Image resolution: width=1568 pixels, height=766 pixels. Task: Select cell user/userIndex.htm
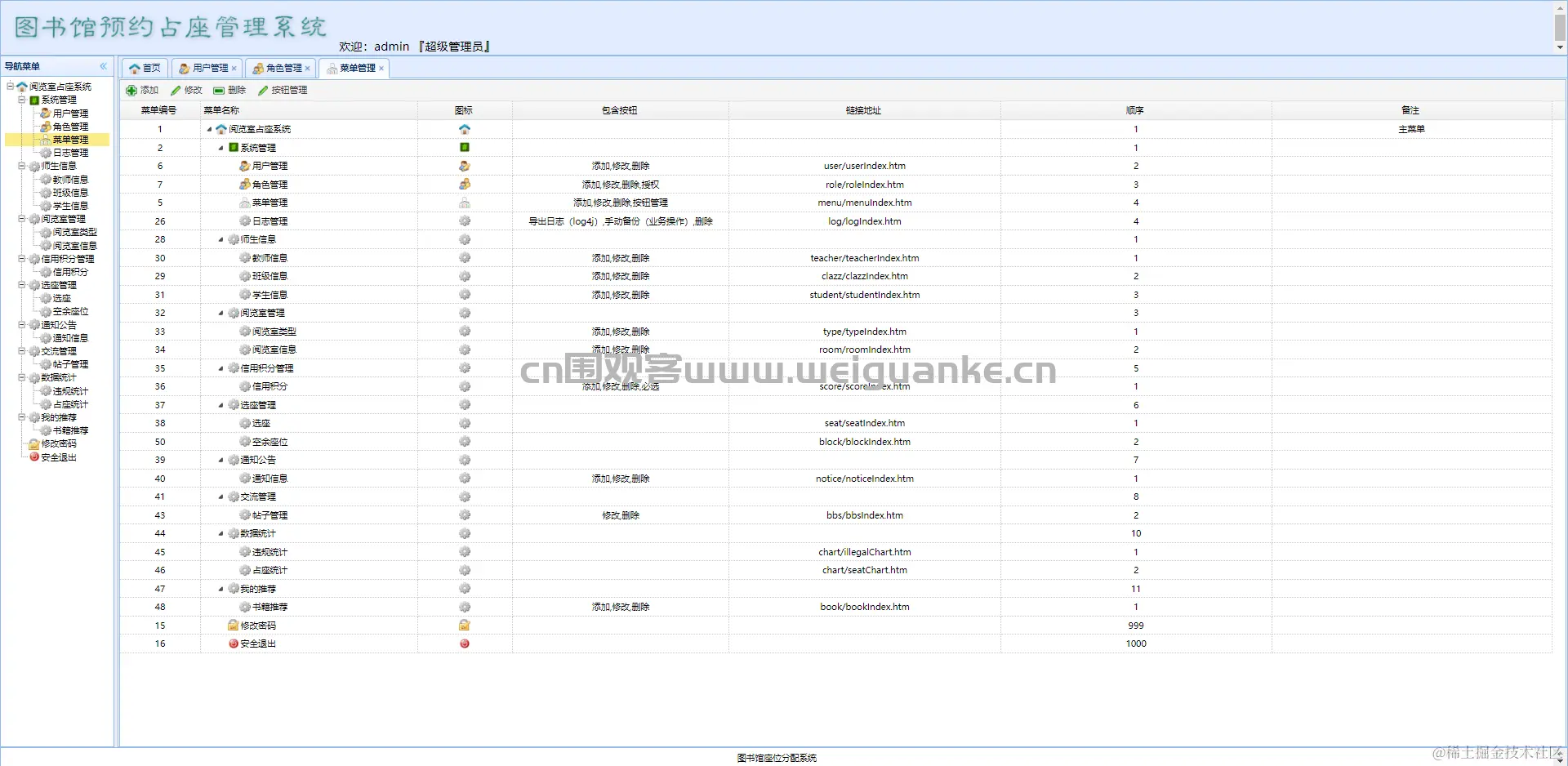point(864,166)
